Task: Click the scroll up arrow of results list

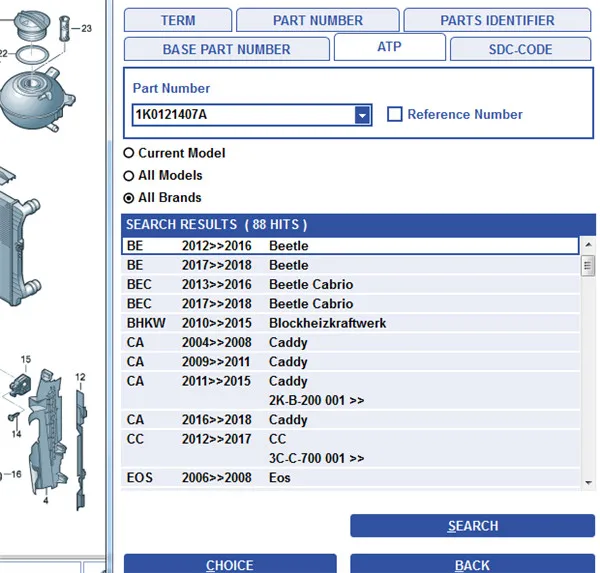Action: pos(589,245)
